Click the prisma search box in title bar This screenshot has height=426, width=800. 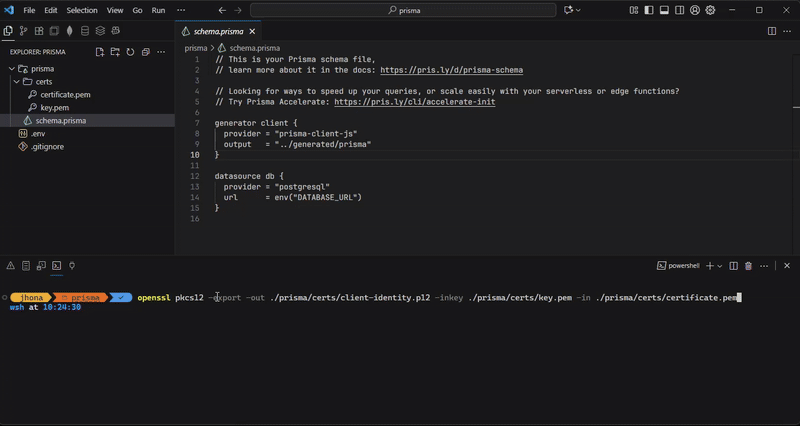(x=405, y=10)
